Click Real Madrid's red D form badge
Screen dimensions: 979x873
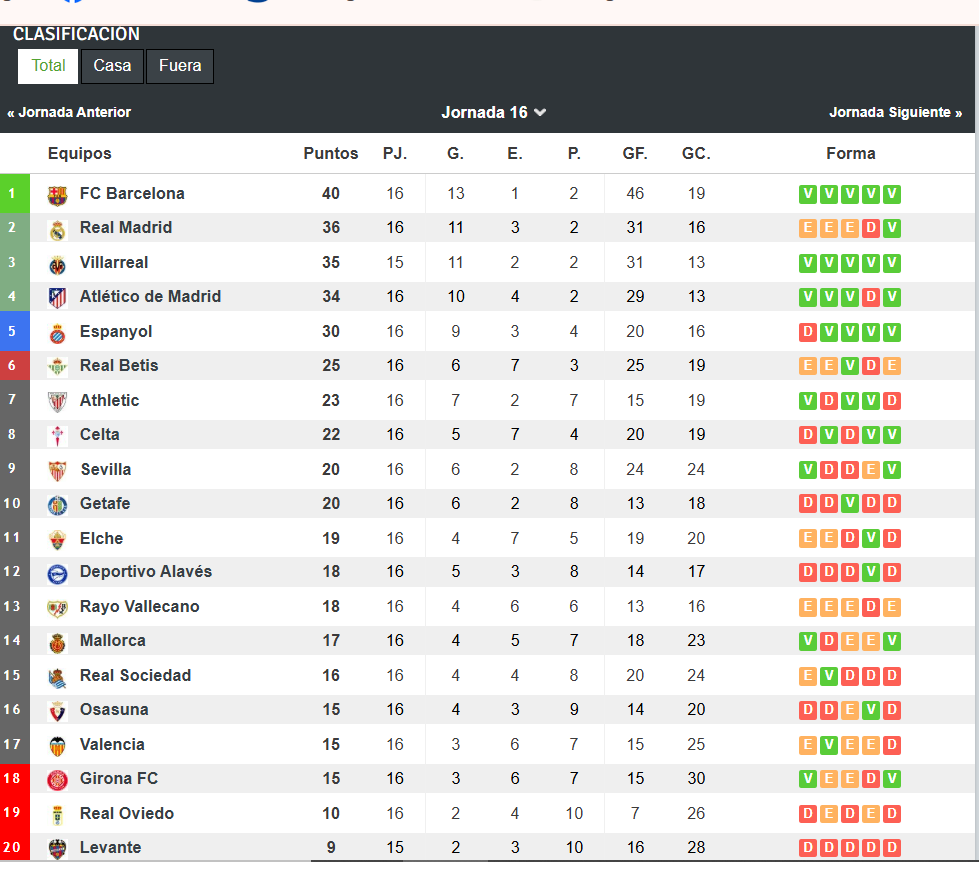pyautogui.click(x=870, y=228)
